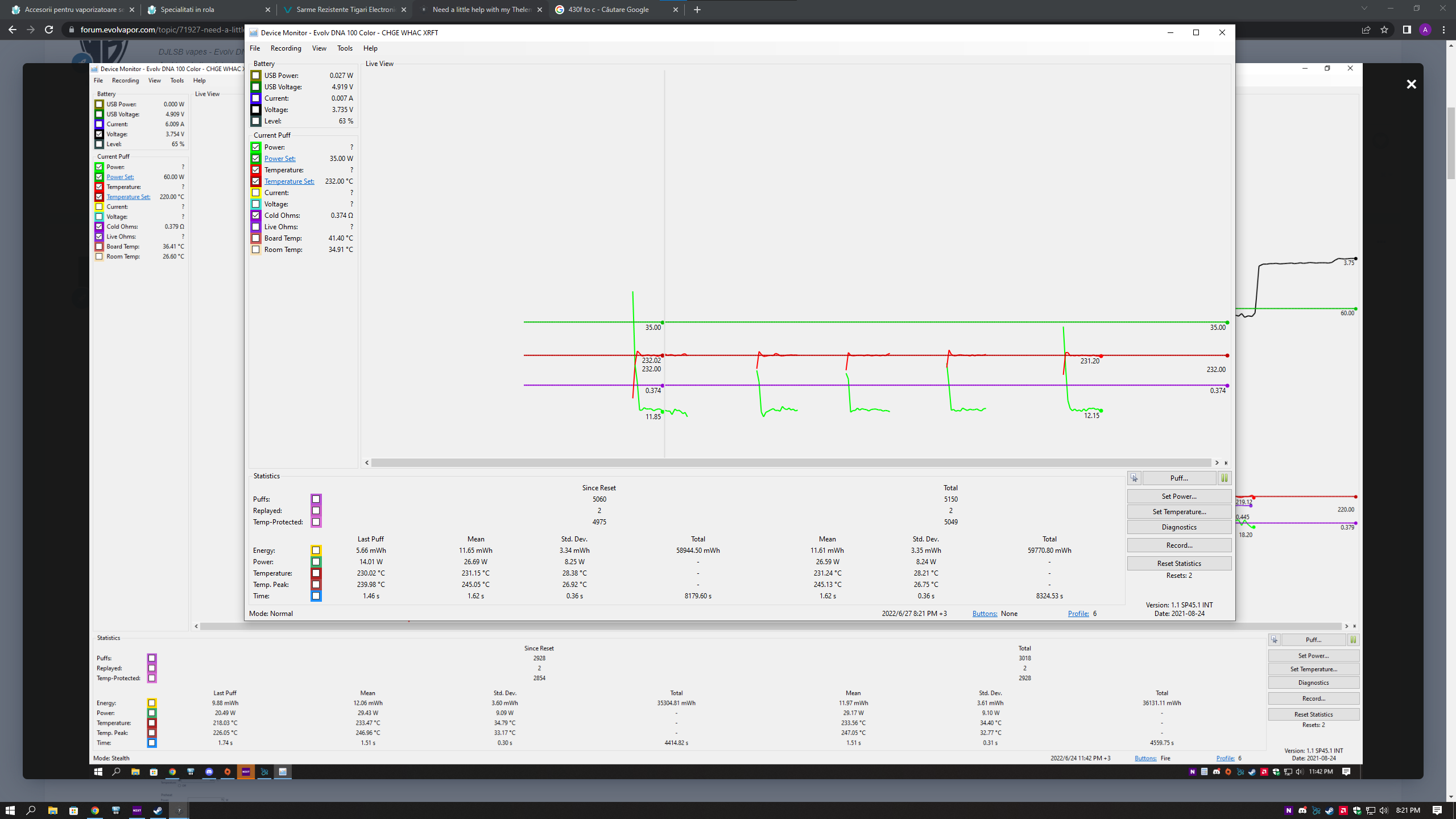Click the cursor select icon left of Puff
Image resolution: width=1456 pixels, height=819 pixels.
pyautogui.click(x=1134, y=478)
